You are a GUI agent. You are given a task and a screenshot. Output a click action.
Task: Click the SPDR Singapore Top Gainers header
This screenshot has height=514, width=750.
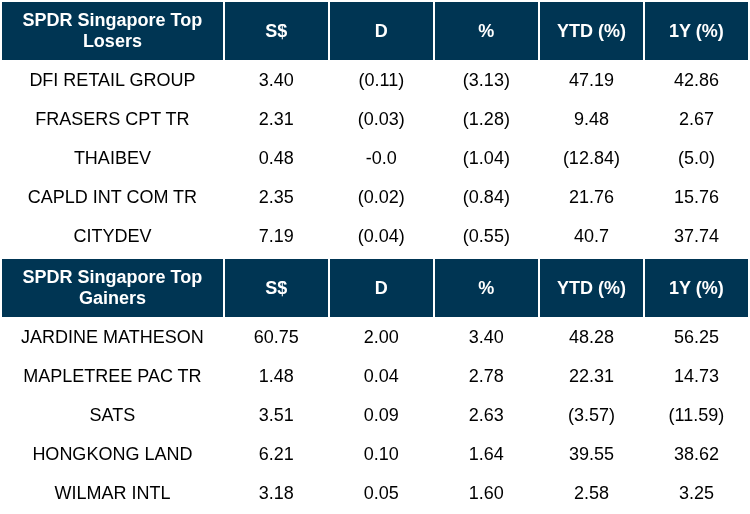[x=112, y=288]
